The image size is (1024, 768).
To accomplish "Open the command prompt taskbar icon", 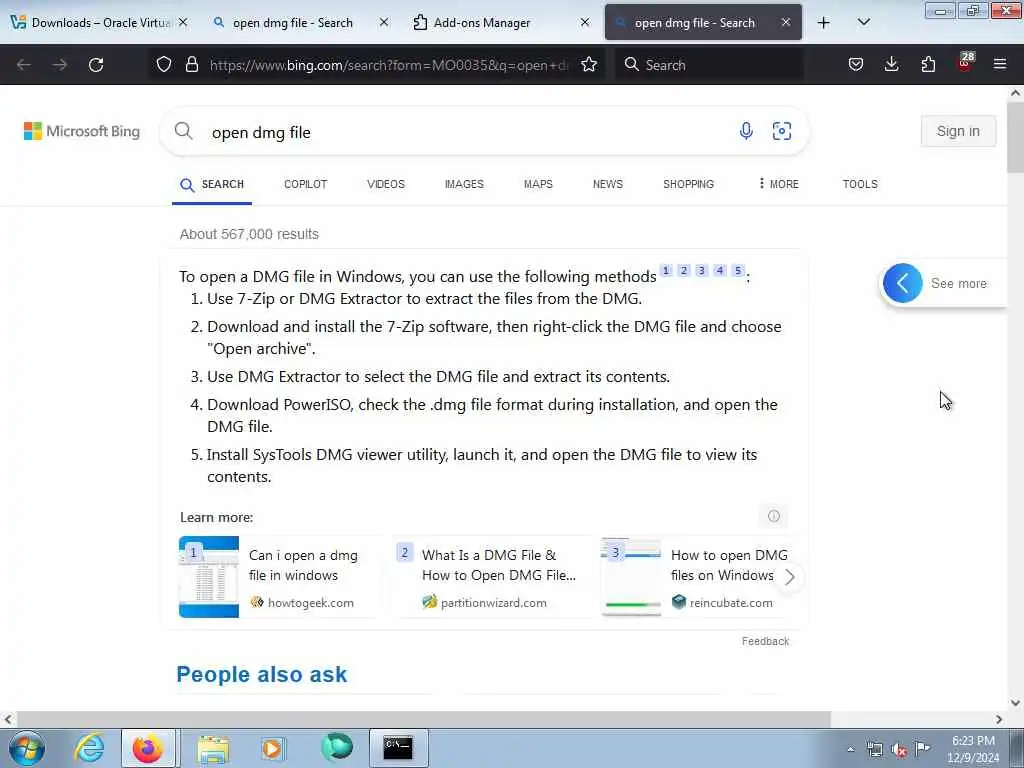I will 398,748.
